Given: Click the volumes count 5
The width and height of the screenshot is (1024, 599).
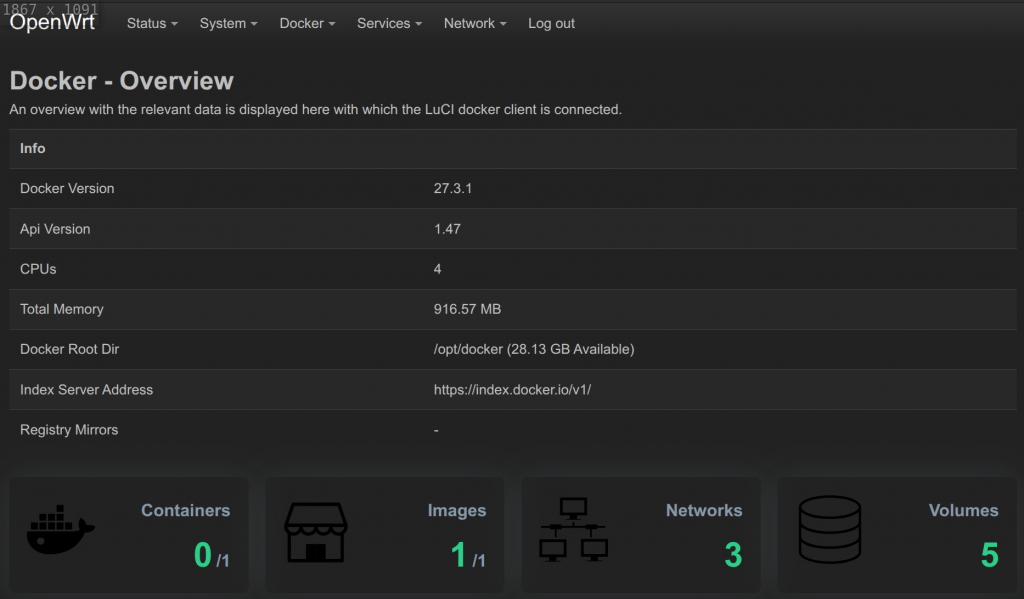Looking at the screenshot, I should [x=989, y=555].
